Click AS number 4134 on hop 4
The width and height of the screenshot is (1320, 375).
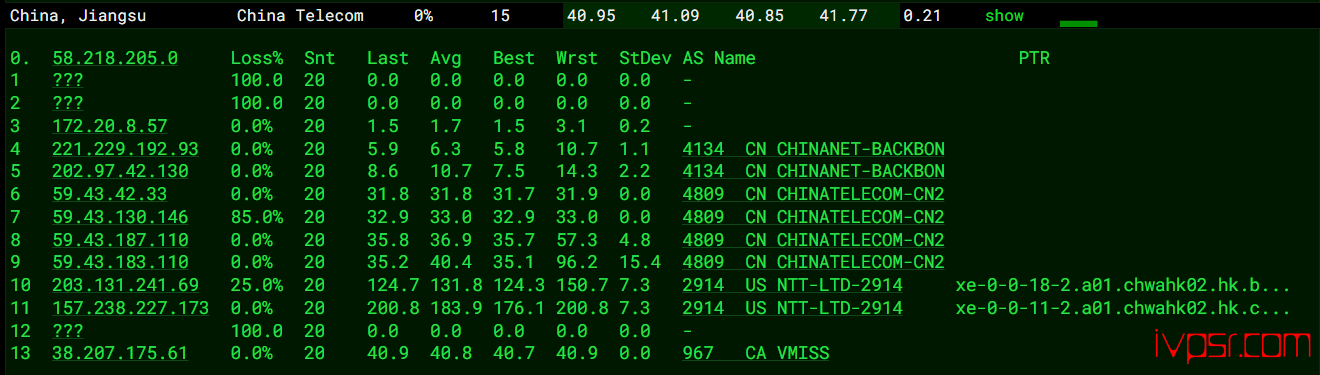(x=703, y=149)
